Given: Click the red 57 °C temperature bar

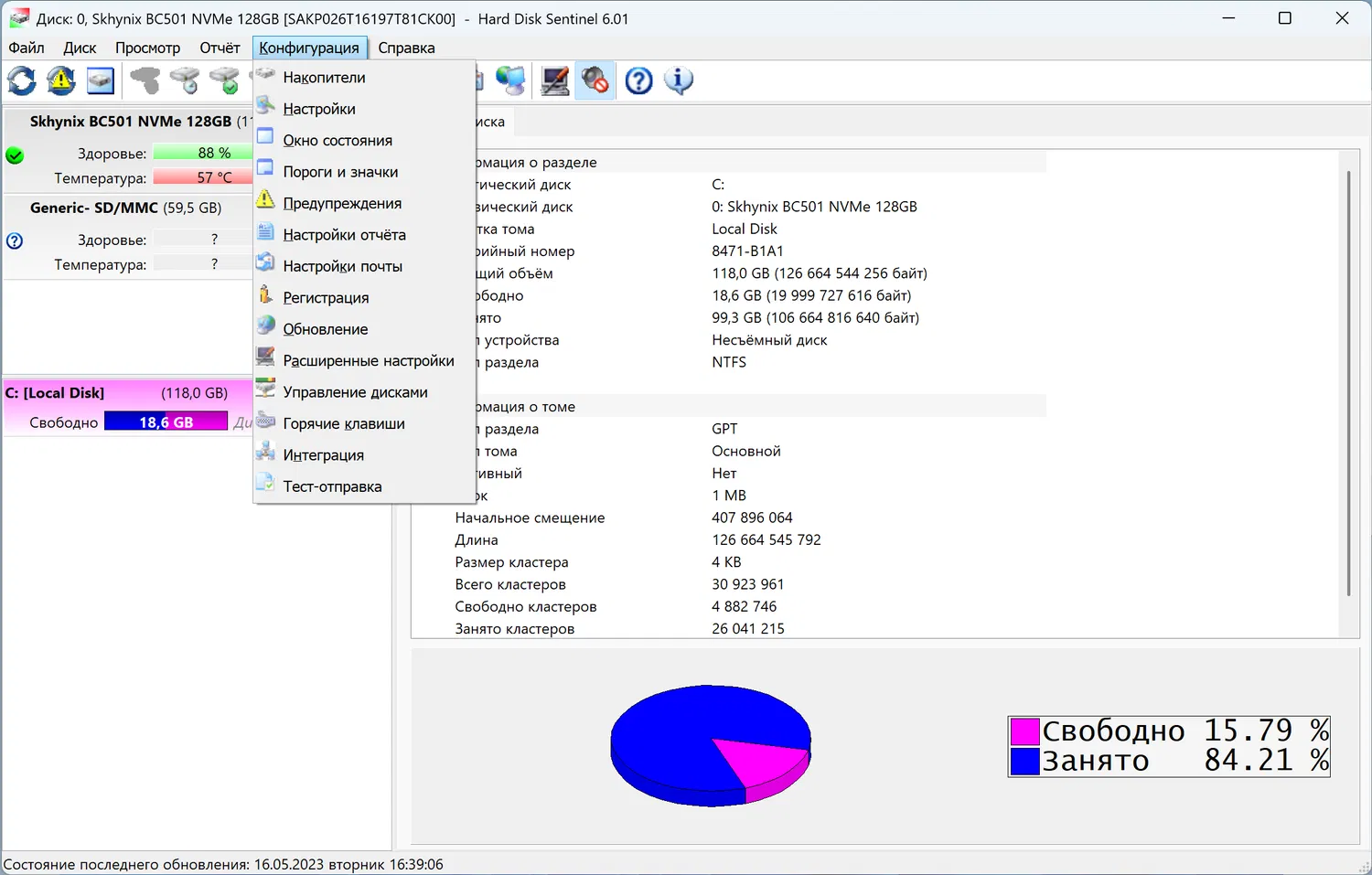Looking at the screenshot, I should point(203,178).
